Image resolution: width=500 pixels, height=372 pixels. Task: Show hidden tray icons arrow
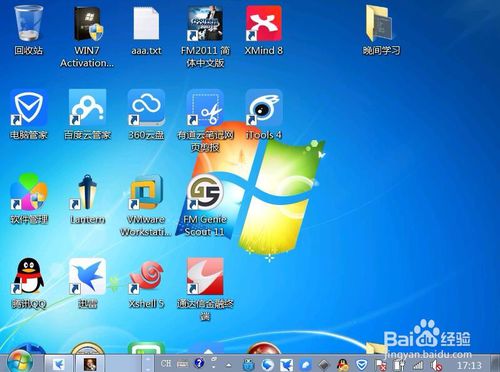[x=229, y=365]
